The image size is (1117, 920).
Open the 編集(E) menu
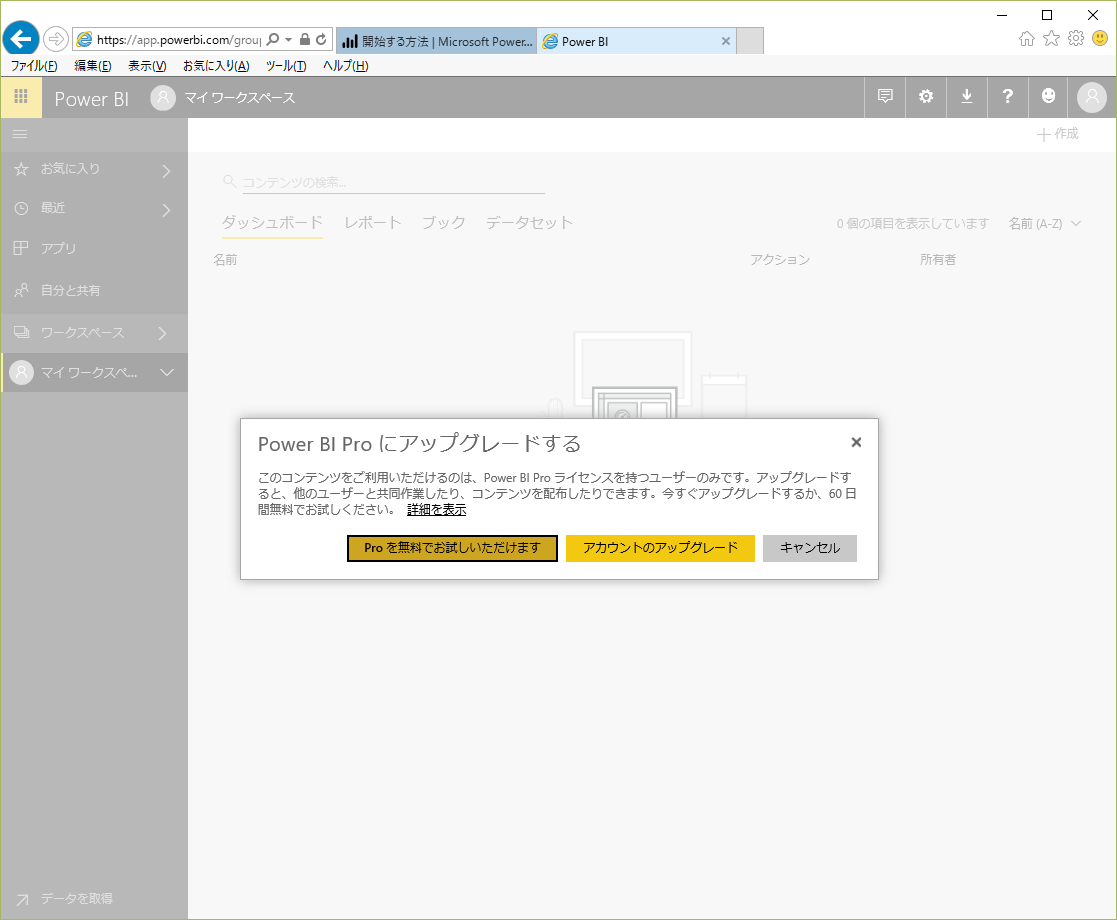point(93,66)
